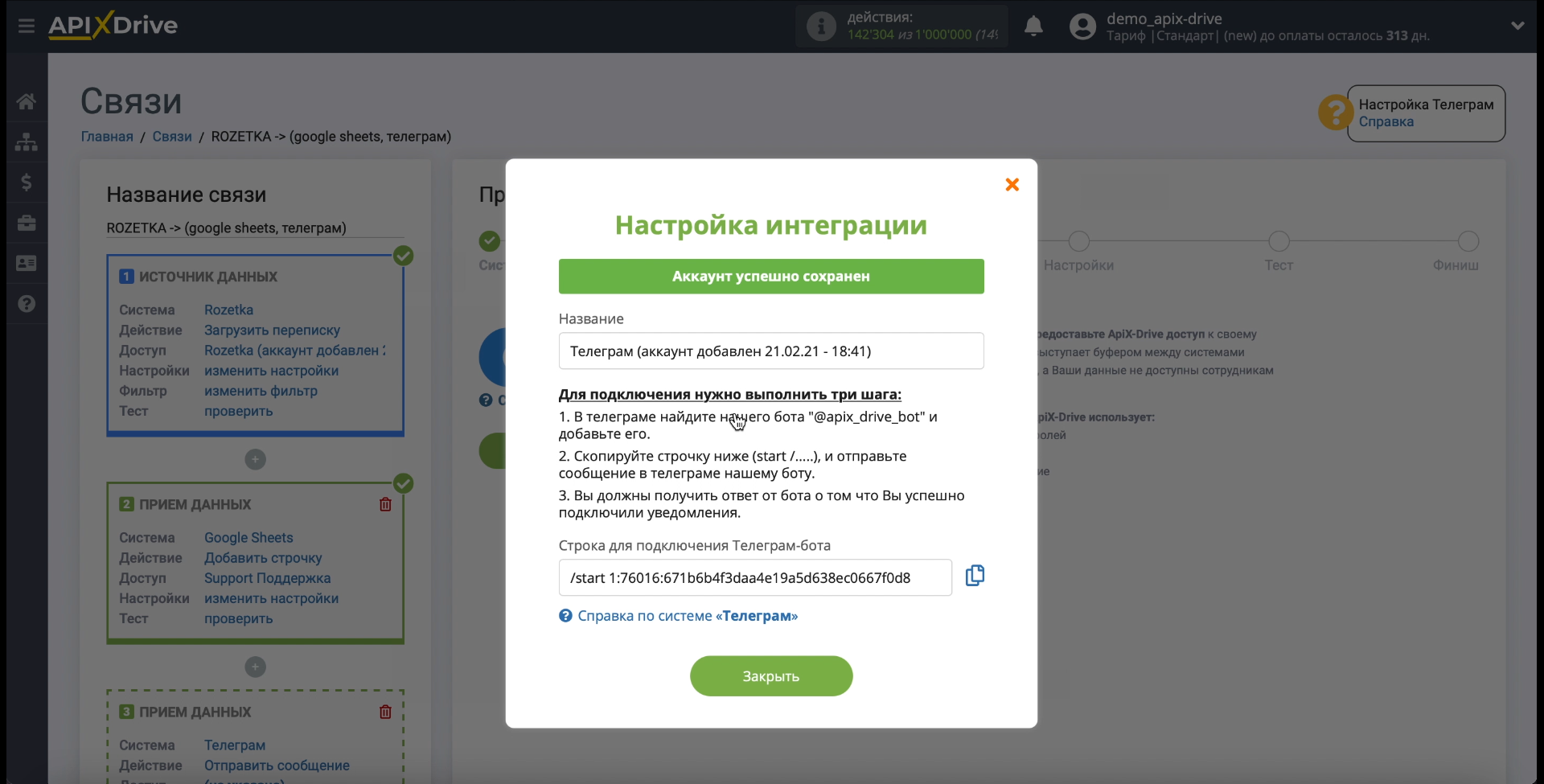
Task: Open Rozetka system link in source block
Action: point(228,310)
